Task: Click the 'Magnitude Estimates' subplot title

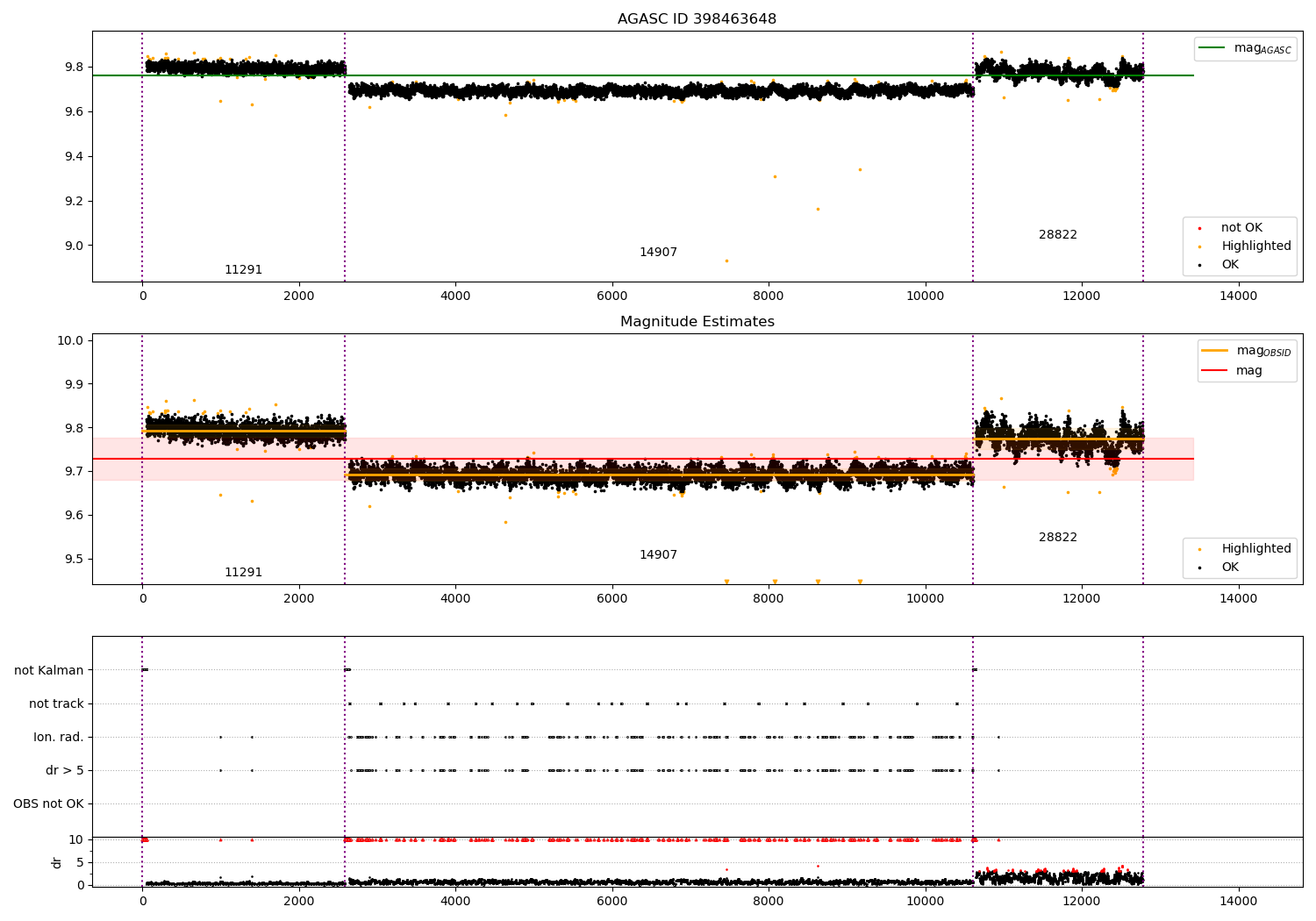Action: 697,322
